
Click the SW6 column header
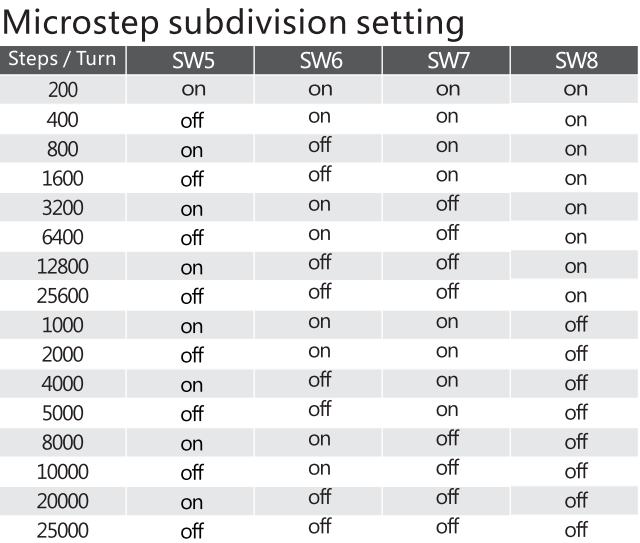[320, 60]
